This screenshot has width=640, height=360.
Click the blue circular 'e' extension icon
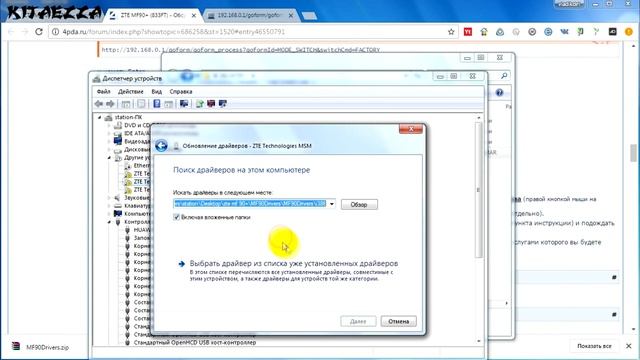point(548,31)
